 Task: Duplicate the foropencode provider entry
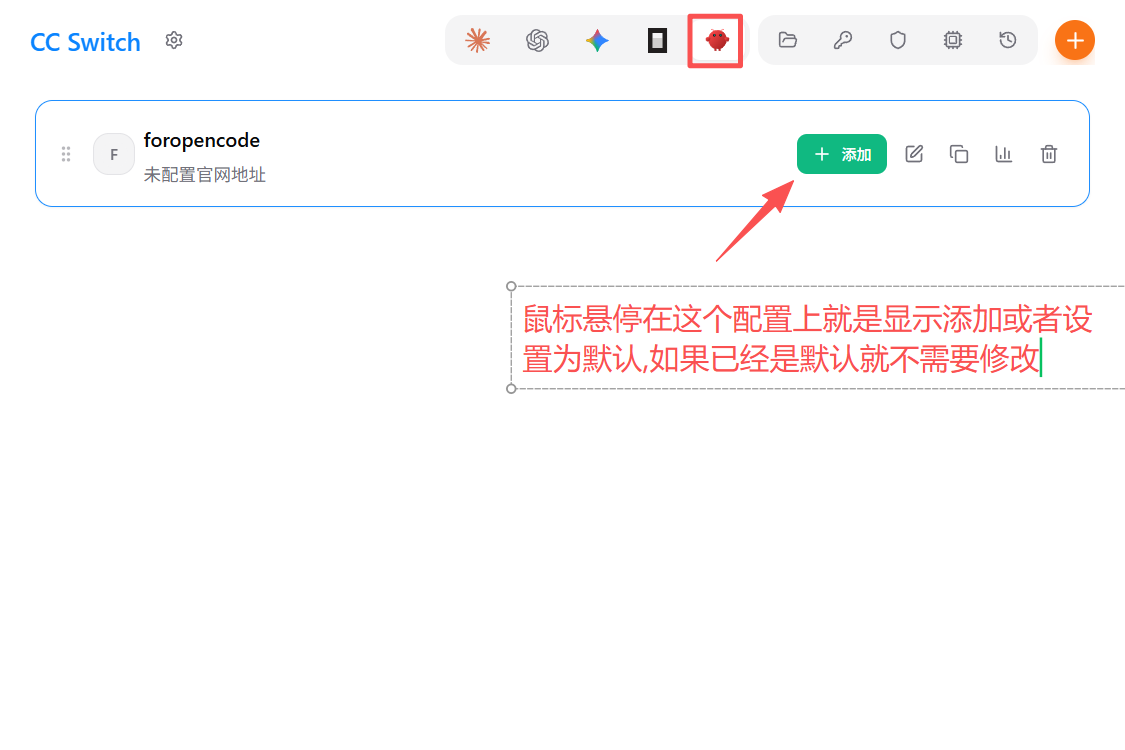(959, 154)
